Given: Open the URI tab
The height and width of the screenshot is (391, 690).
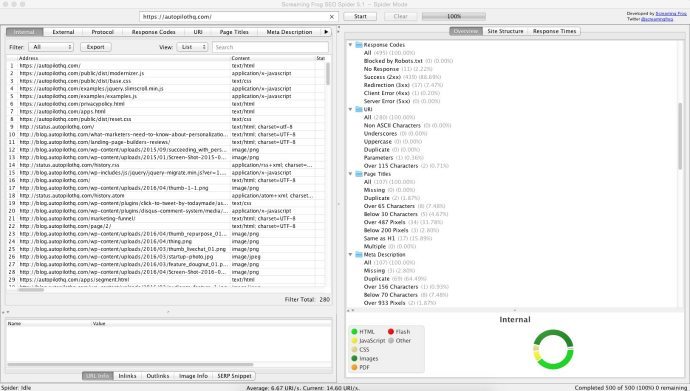Looking at the screenshot, I should [x=198, y=32].
